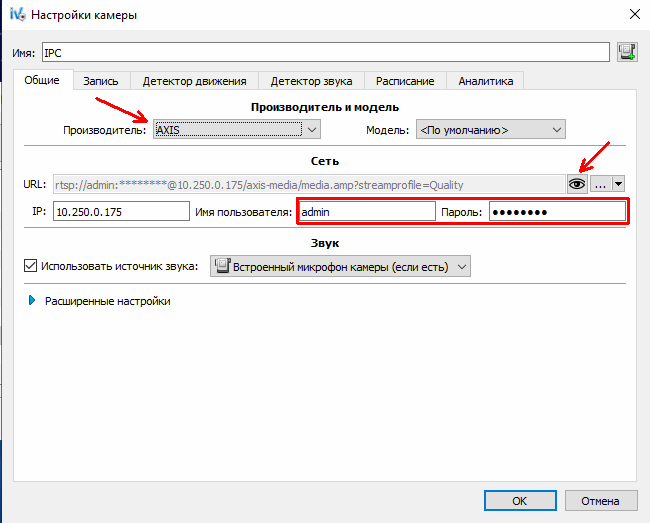Click the ellipsis URL options button
The height and width of the screenshot is (523, 650).
[600, 184]
